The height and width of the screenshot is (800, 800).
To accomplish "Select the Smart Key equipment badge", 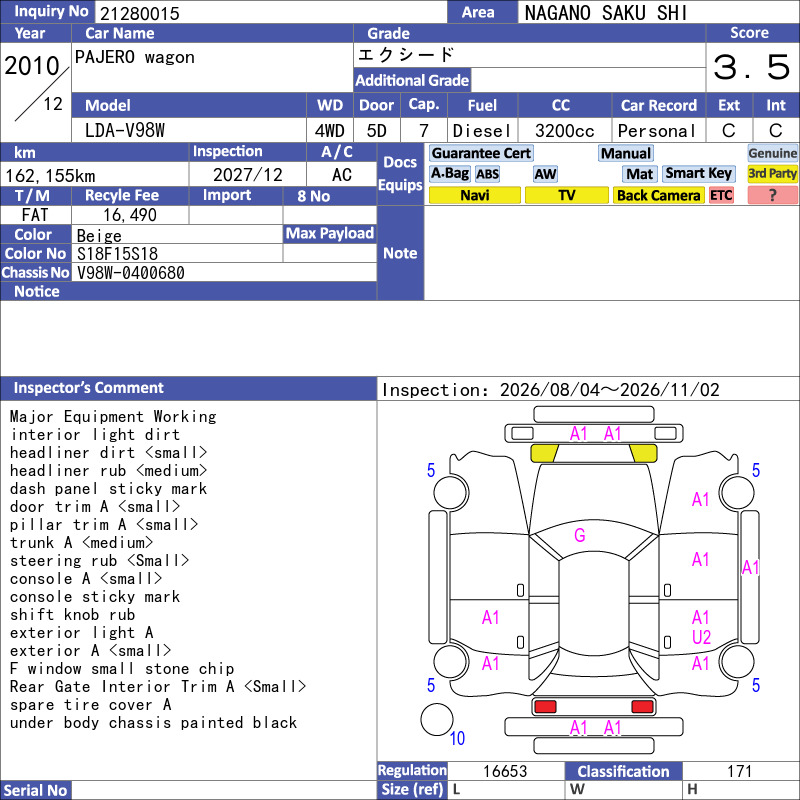I will tap(698, 173).
